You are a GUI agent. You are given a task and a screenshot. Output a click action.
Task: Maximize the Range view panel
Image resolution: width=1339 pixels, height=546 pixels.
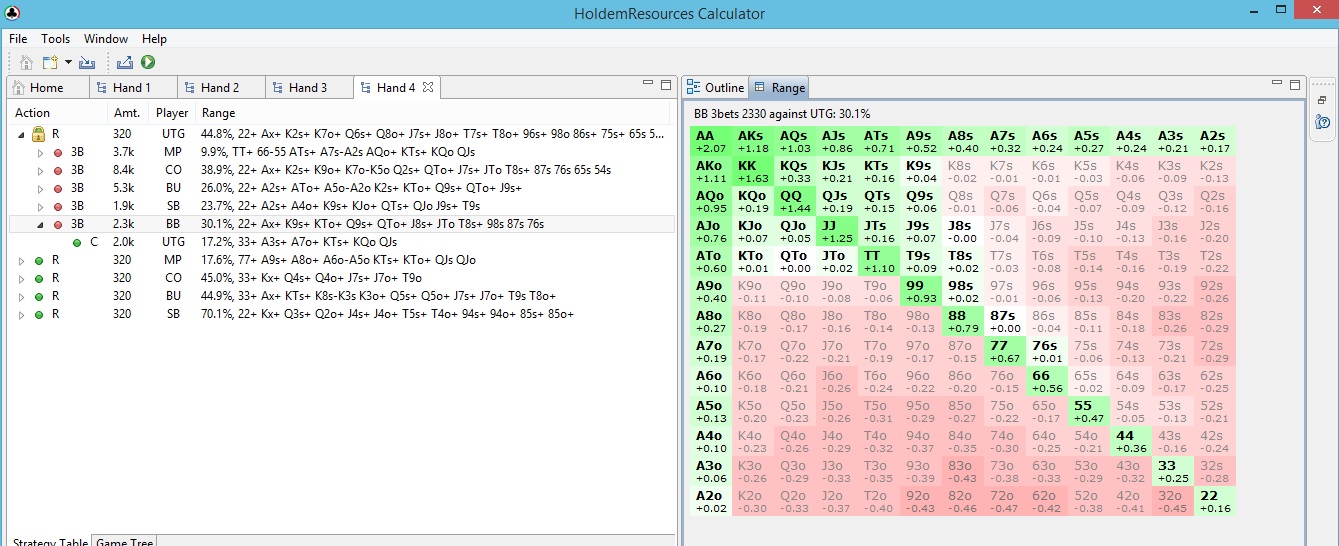1294,85
